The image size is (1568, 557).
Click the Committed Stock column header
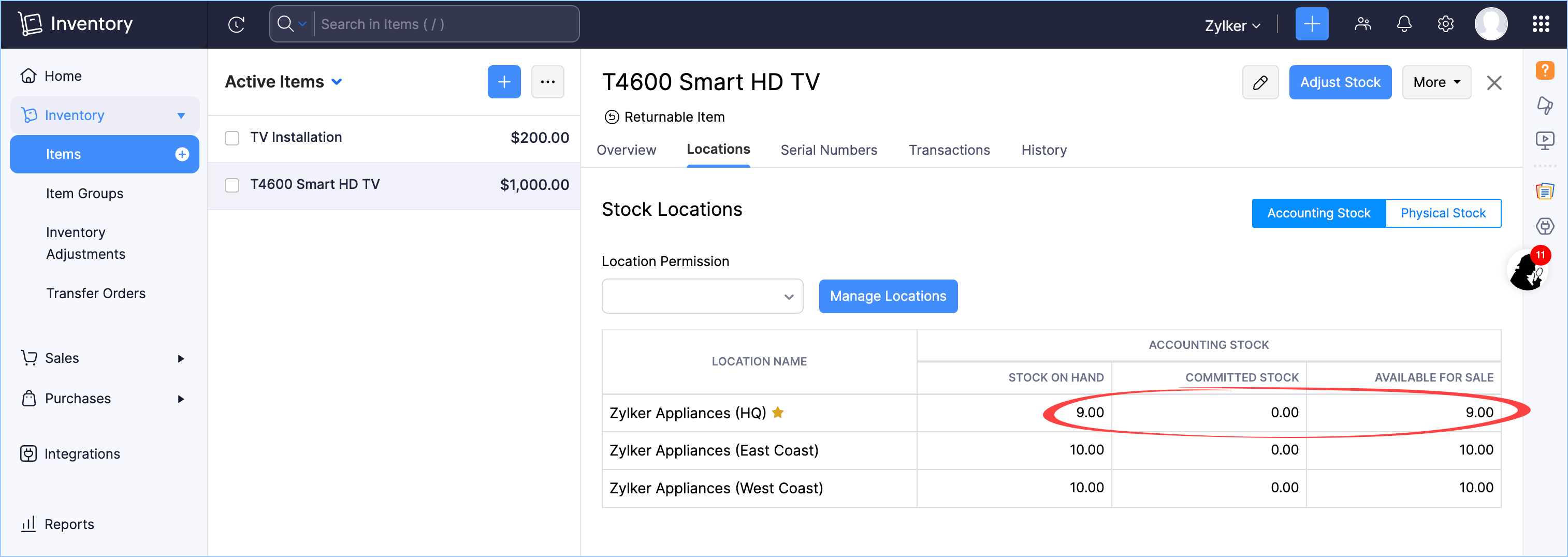pos(1241,377)
